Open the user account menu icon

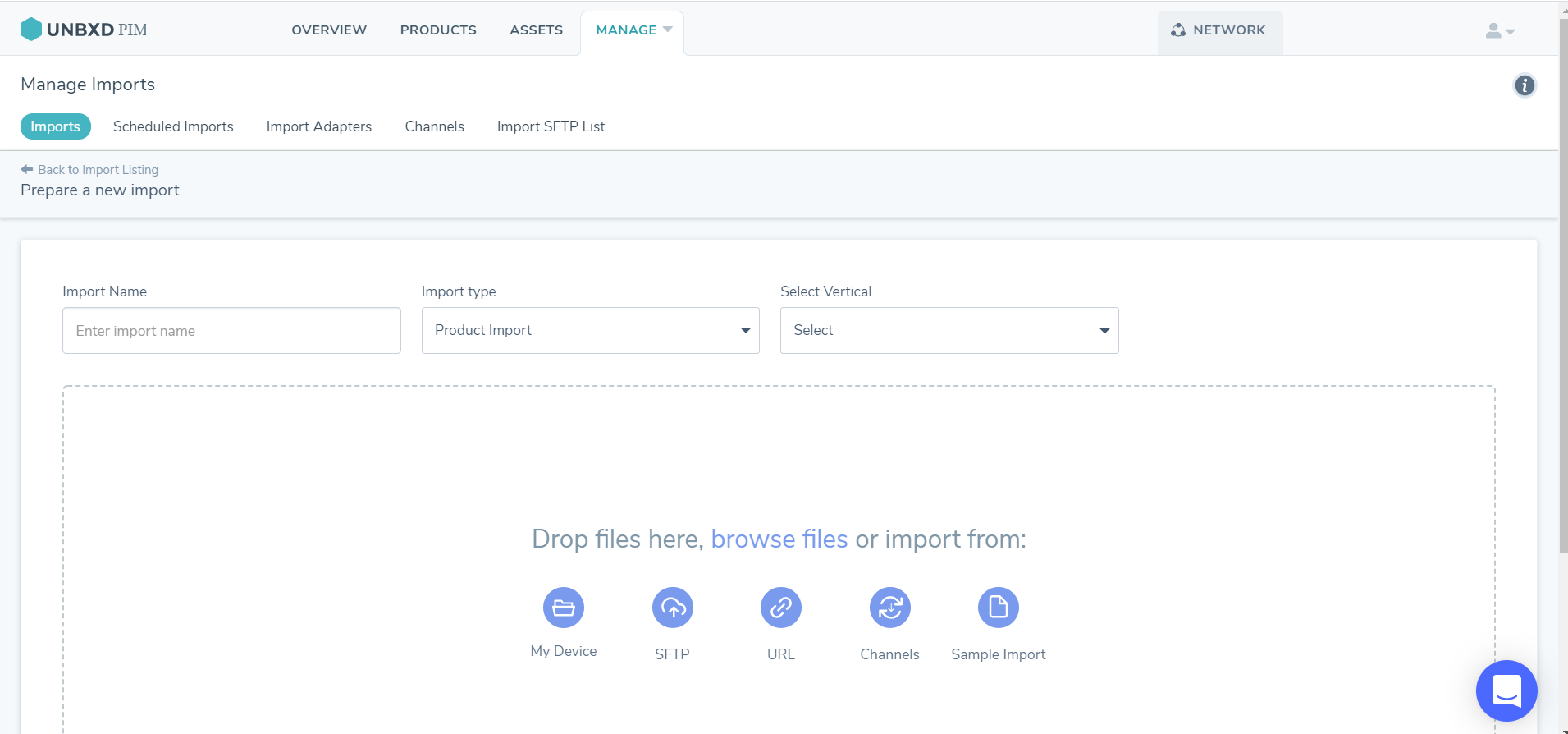pyautogui.click(x=1500, y=30)
